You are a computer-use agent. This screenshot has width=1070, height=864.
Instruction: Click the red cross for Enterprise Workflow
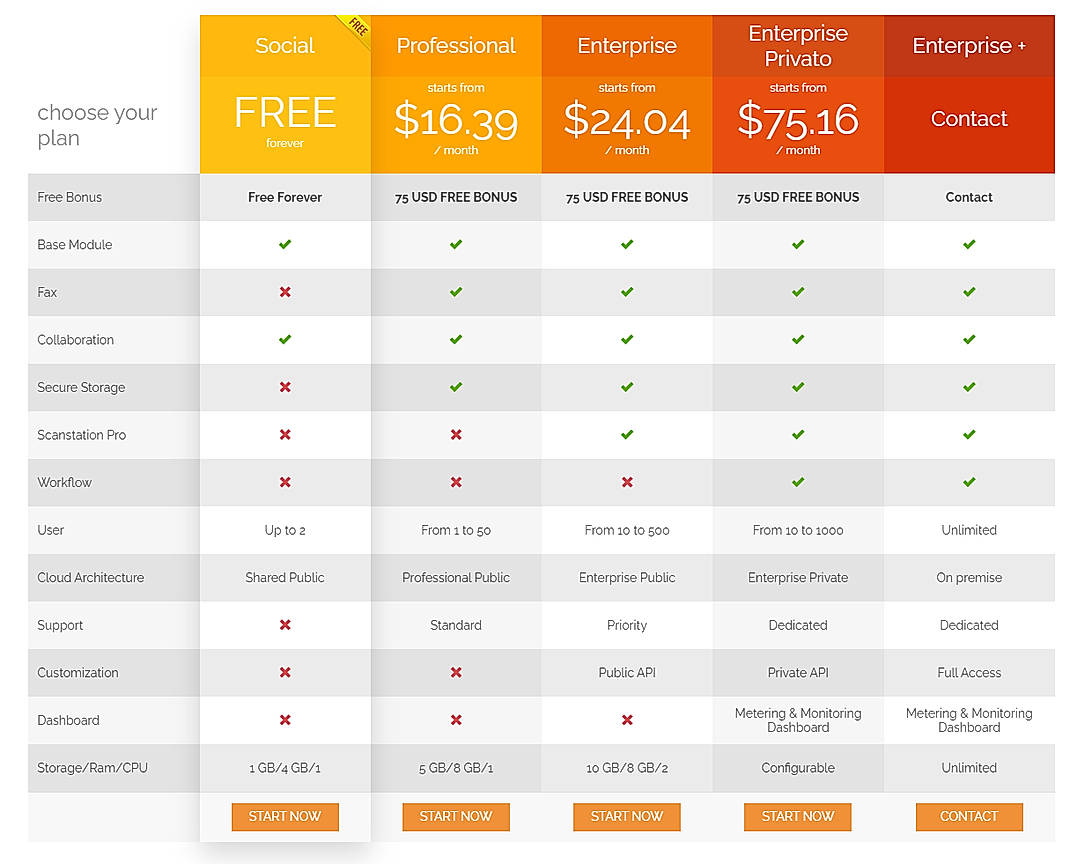[x=627, y=482]
